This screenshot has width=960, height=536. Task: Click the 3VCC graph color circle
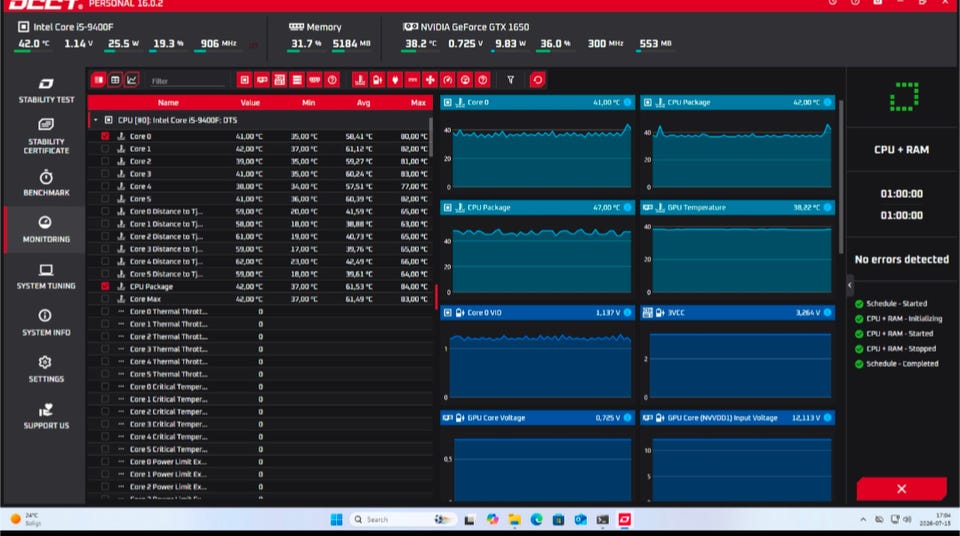[x=828, y=312]
